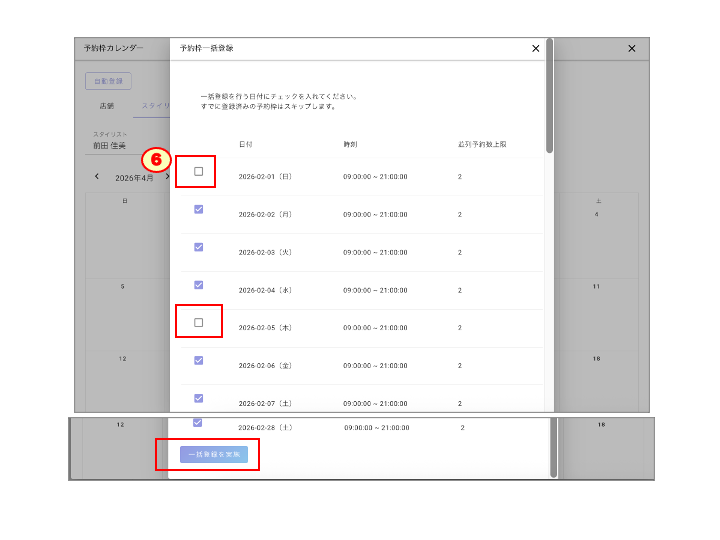Viewport: 720px width, 540px height.
Task: Uncheck the 2026-02-02 (月) checkbox
Action: point(198,209)
